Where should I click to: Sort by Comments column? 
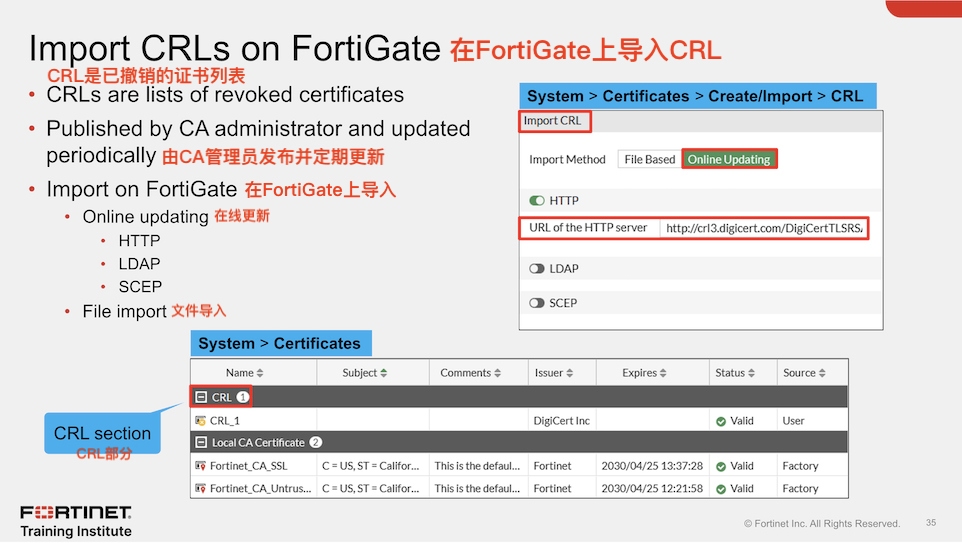(471, 373)
